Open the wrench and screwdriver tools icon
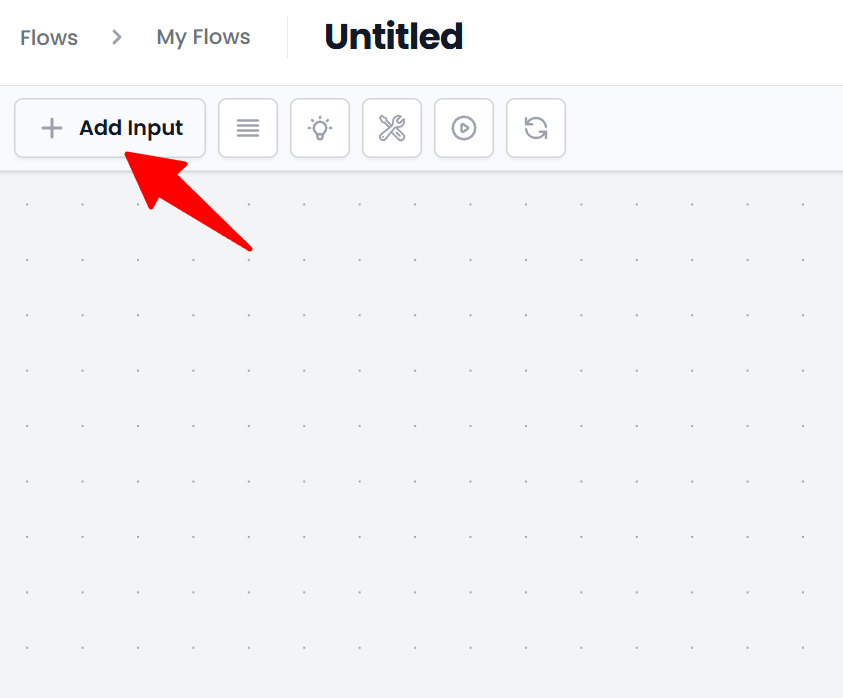 (x=392, y=128)
